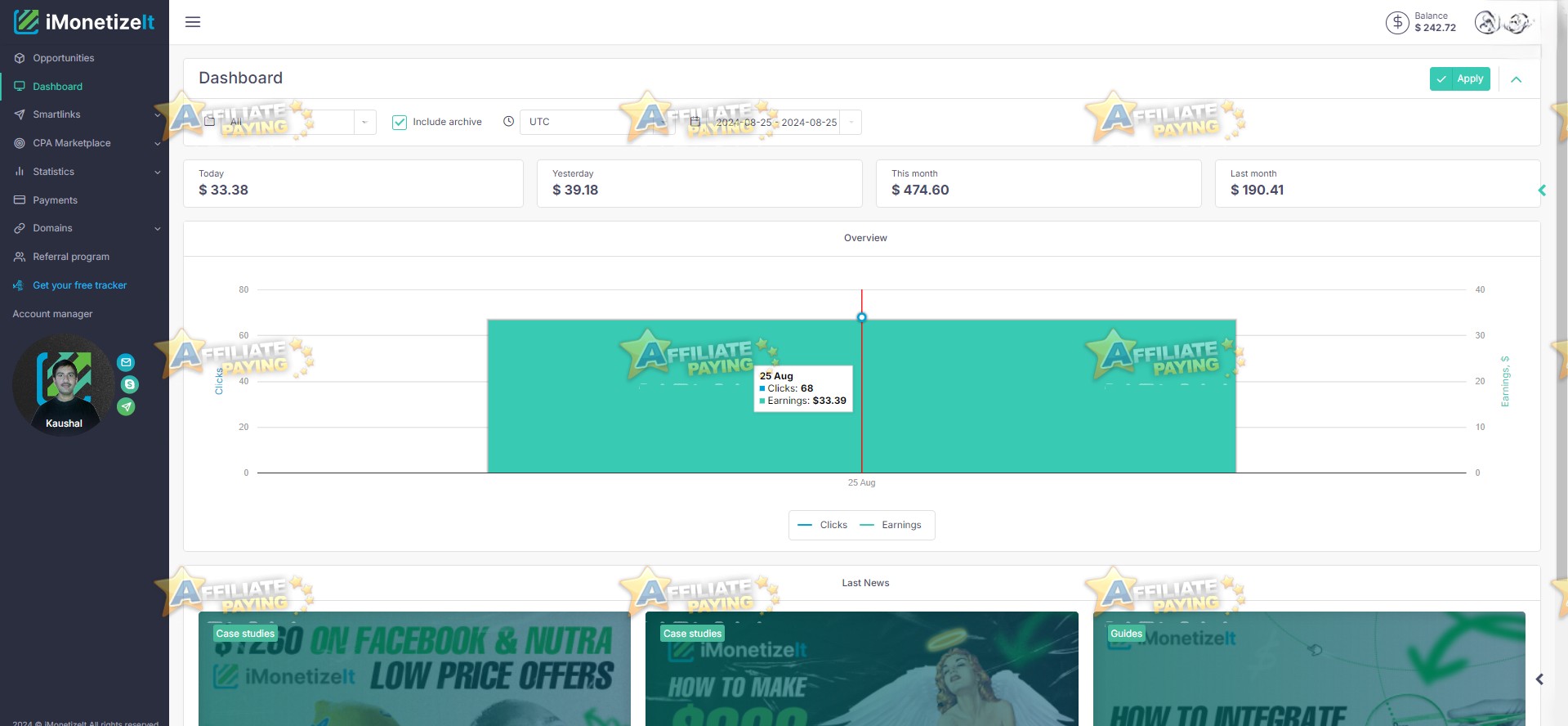Click the Opportunities cube icon
Viewport: 1568px width, 726px height.
pos(20,58)
